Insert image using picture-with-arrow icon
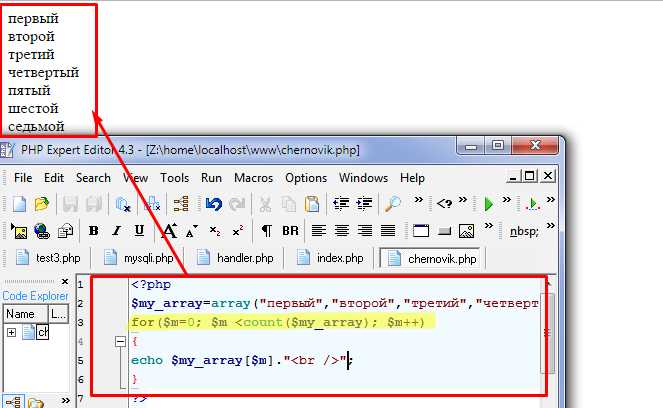 pos(19,231)
